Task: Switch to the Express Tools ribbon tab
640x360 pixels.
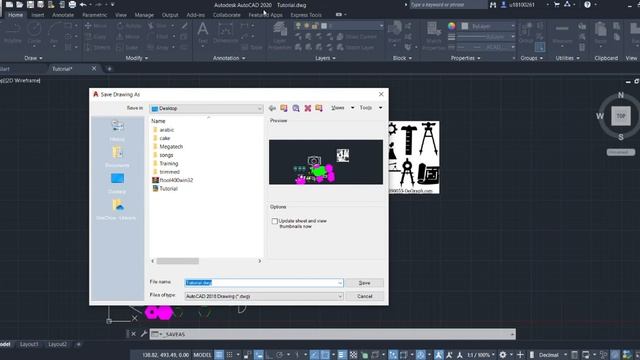Action: pos(306,15)
